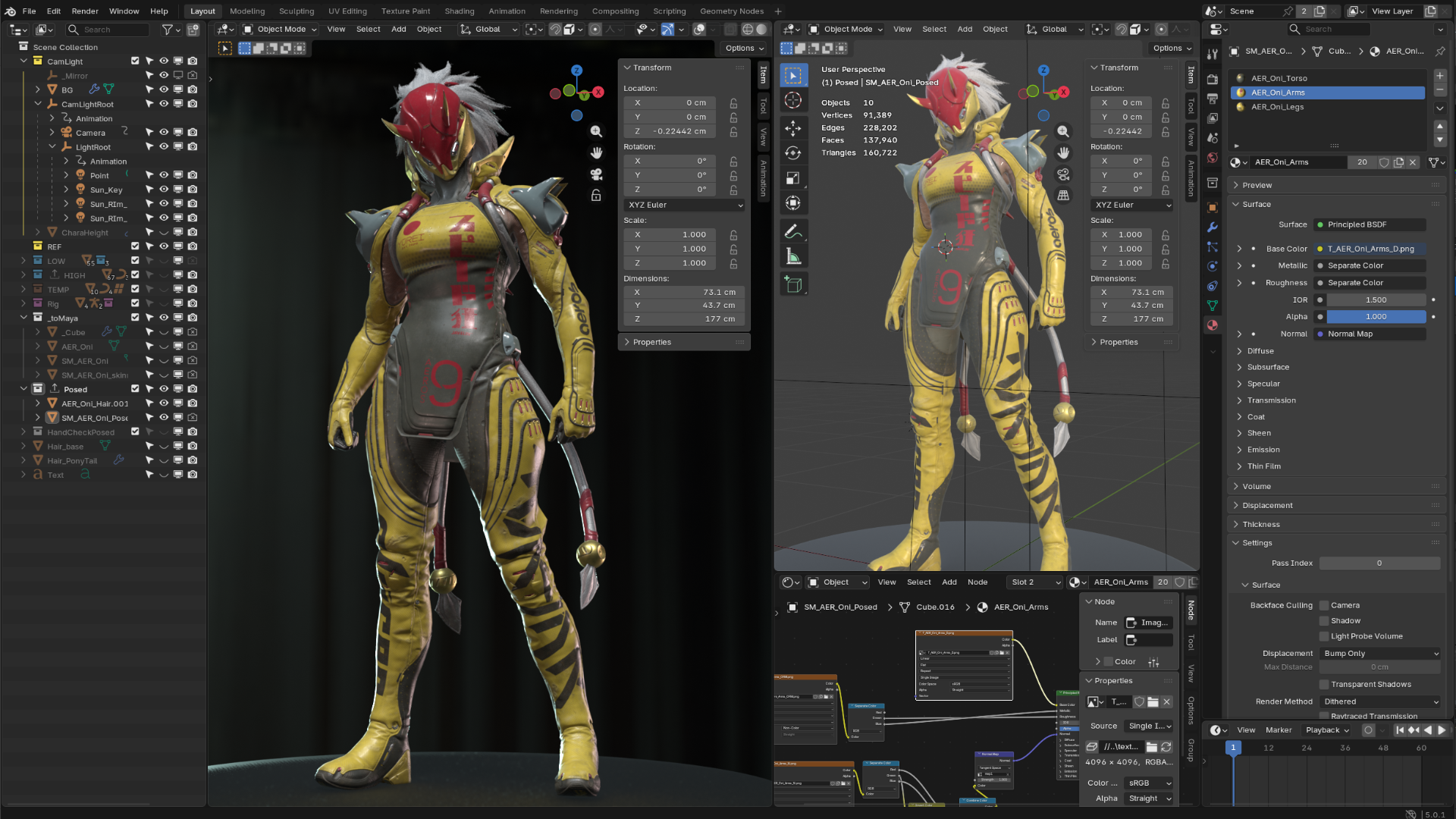
Task: Click the Options button in left viewport
Action: pos(744,48)
